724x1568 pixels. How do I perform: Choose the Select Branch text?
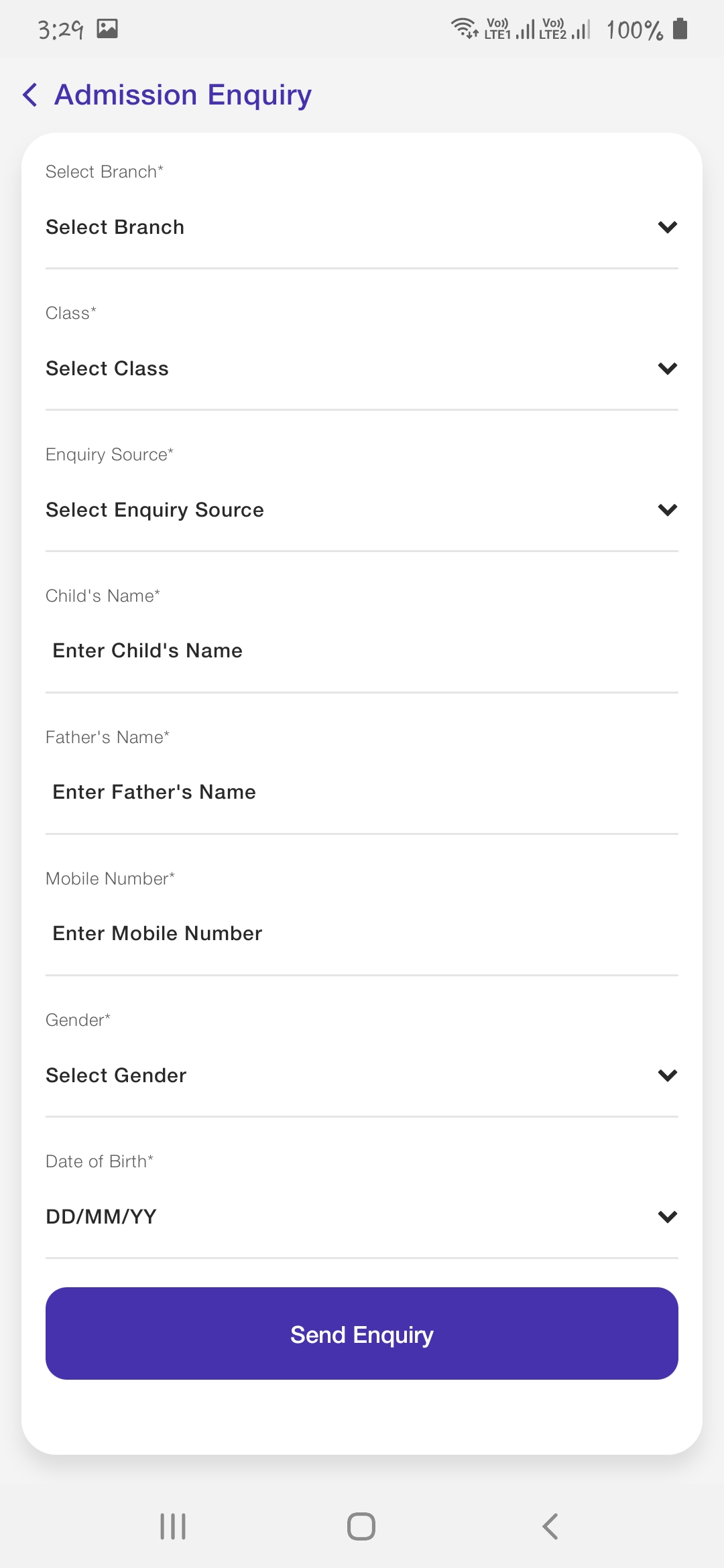pyautogui.click(x=115, y=227)
